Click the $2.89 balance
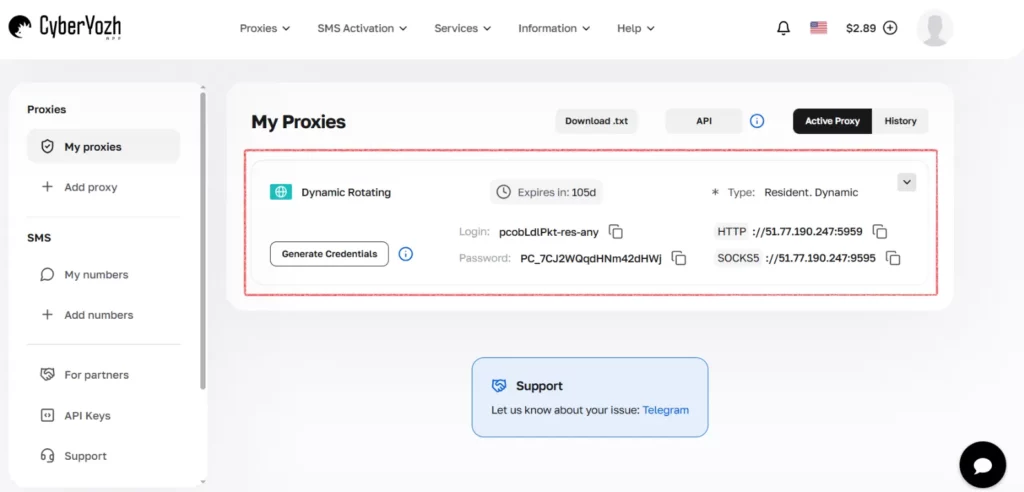Screen dimensions: 1024x492 point(861,28)
